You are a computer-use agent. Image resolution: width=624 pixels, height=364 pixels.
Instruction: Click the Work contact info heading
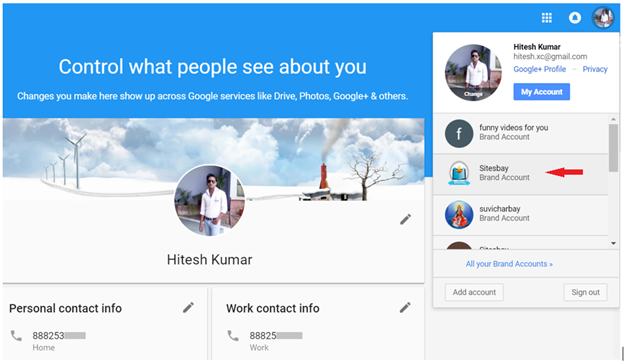(273, 308)
